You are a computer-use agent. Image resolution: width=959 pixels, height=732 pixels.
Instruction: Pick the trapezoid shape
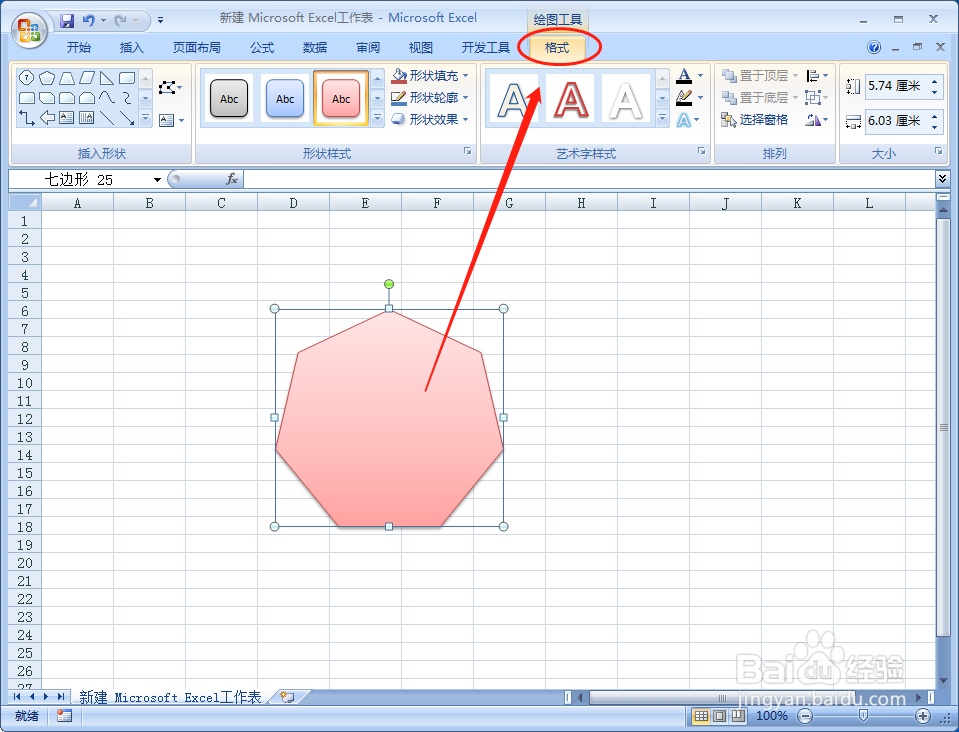tap(67, 78)
